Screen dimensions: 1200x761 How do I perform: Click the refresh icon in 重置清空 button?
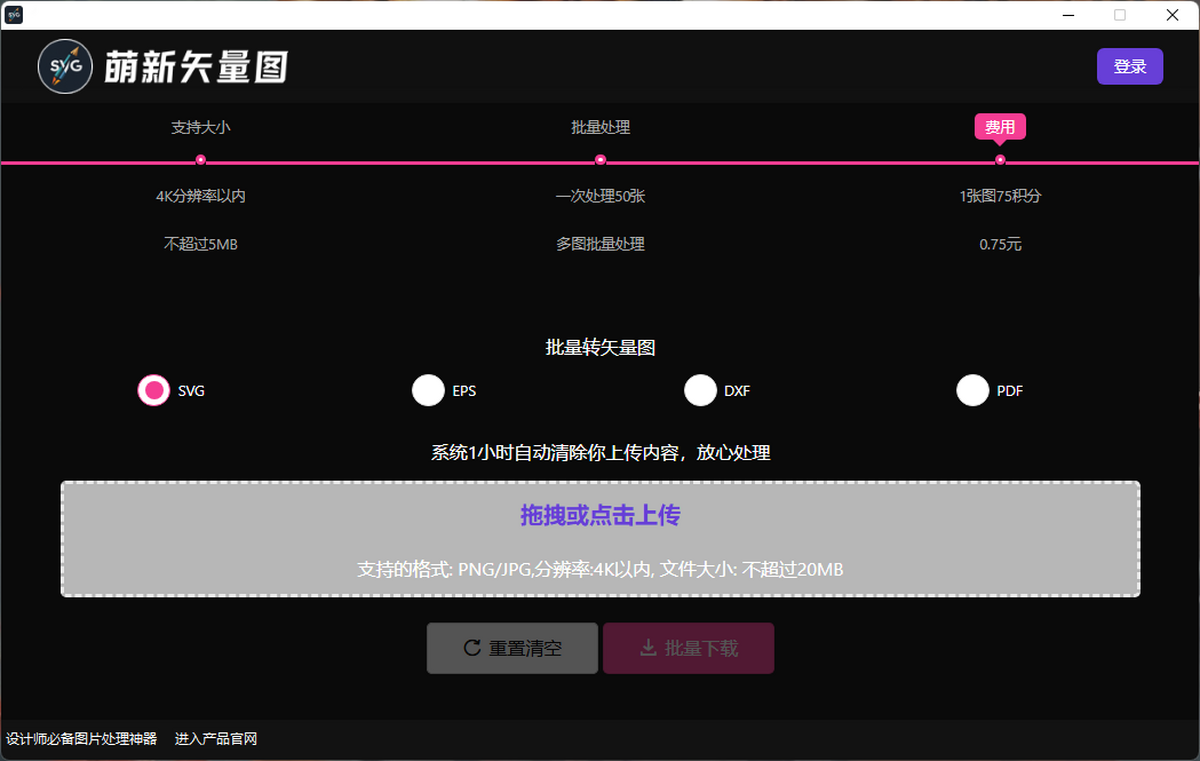pos(473,648)
